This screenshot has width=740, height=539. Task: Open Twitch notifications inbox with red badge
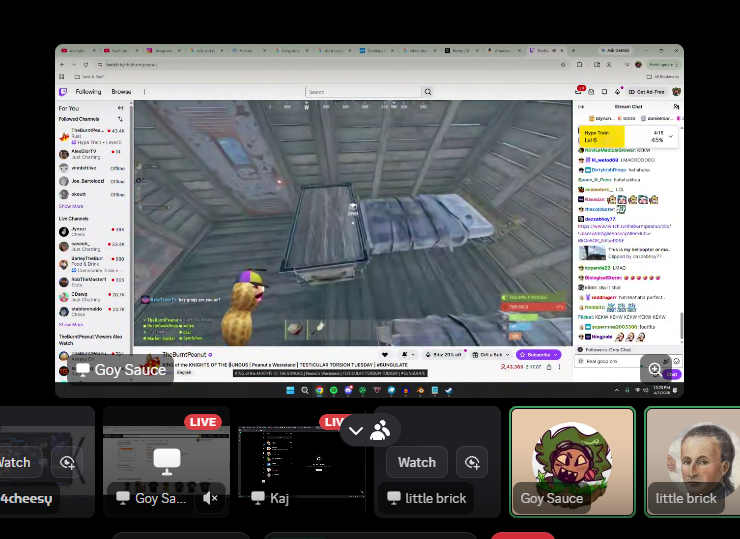tap(579, 91)
